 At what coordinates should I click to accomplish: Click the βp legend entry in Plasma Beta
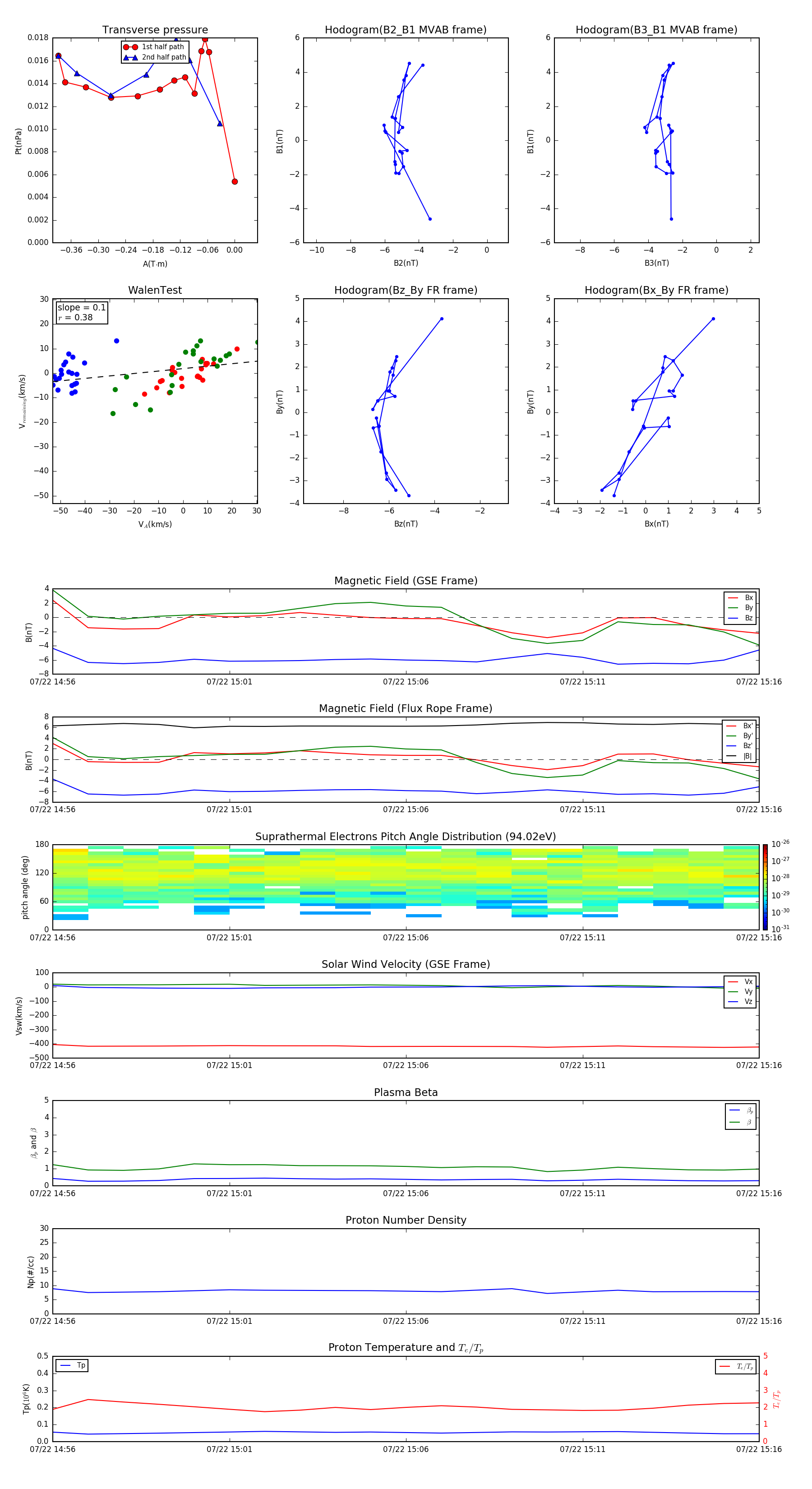pos(741,1110)
